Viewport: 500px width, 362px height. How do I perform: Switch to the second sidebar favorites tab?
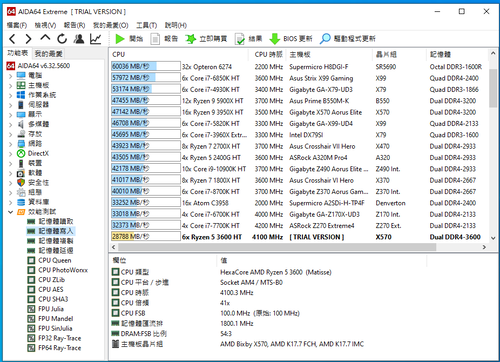(48, 54)
